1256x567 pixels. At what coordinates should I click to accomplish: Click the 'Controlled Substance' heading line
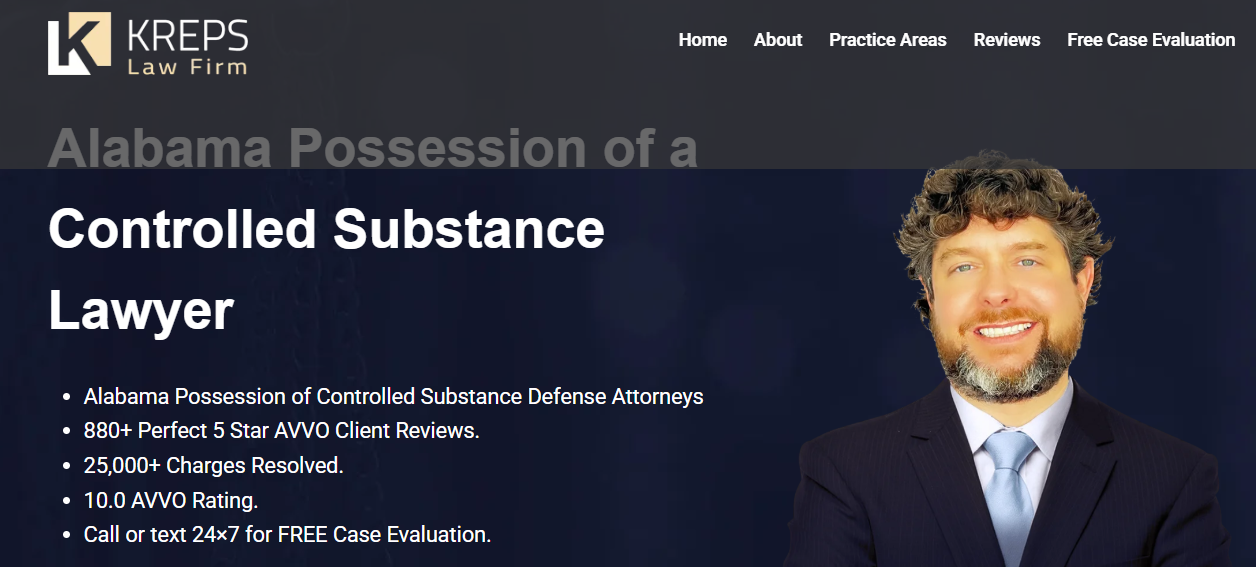(326, 229)
